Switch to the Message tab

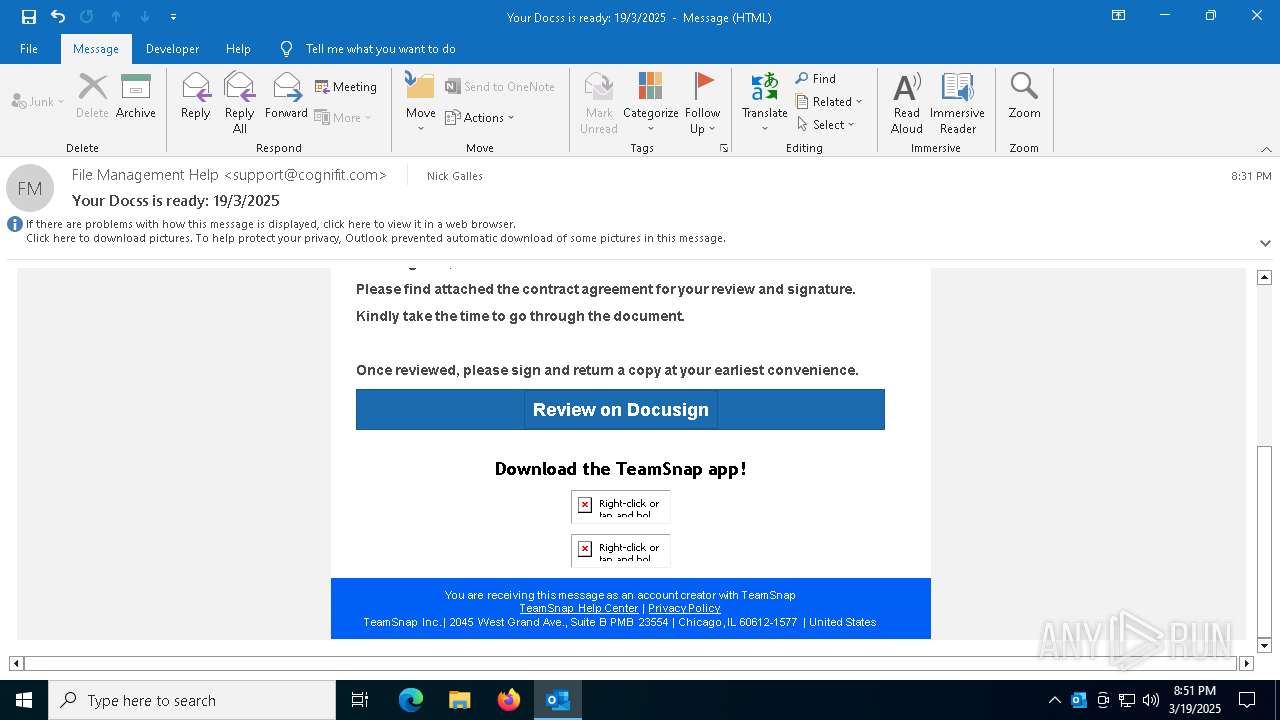click(96, 48)
